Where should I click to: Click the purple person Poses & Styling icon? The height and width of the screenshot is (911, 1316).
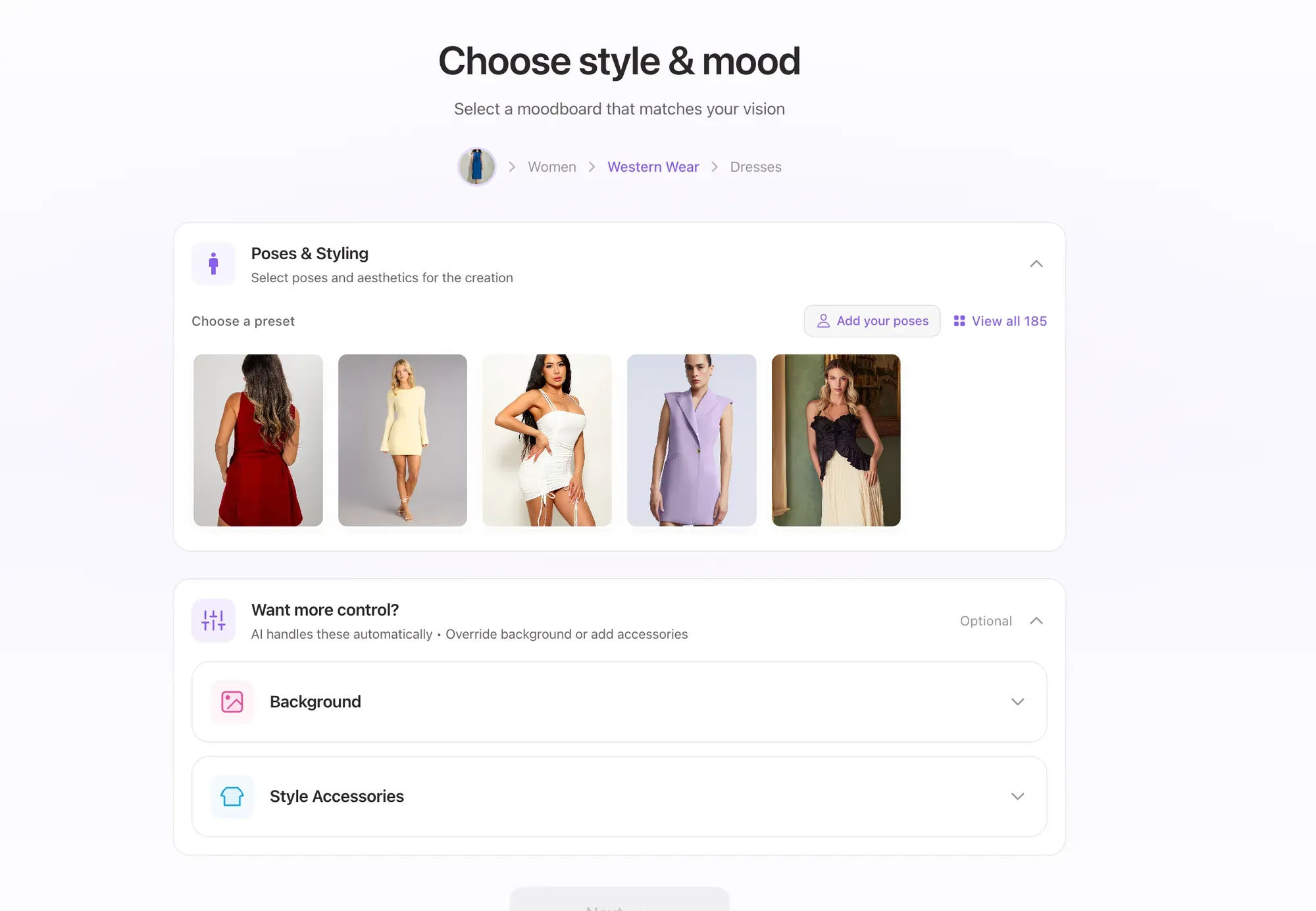pyautogui.click(x=213, y=264)
